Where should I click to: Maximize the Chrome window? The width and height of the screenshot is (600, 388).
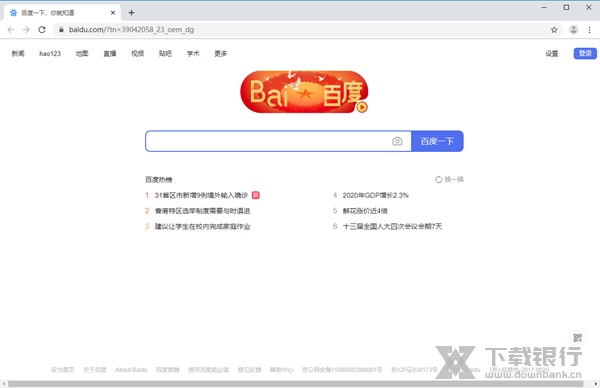[x=566, y=7]
